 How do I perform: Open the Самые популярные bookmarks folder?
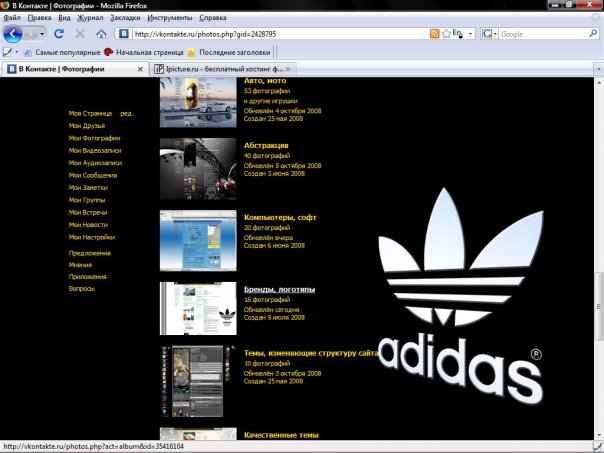click(62, 52)
